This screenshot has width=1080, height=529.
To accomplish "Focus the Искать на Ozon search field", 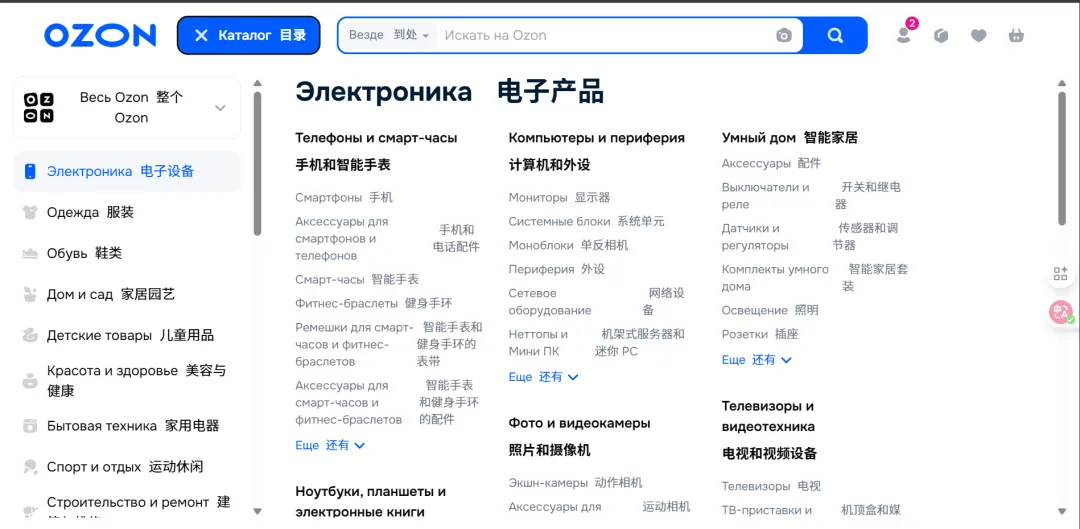I will pos(603,35).
